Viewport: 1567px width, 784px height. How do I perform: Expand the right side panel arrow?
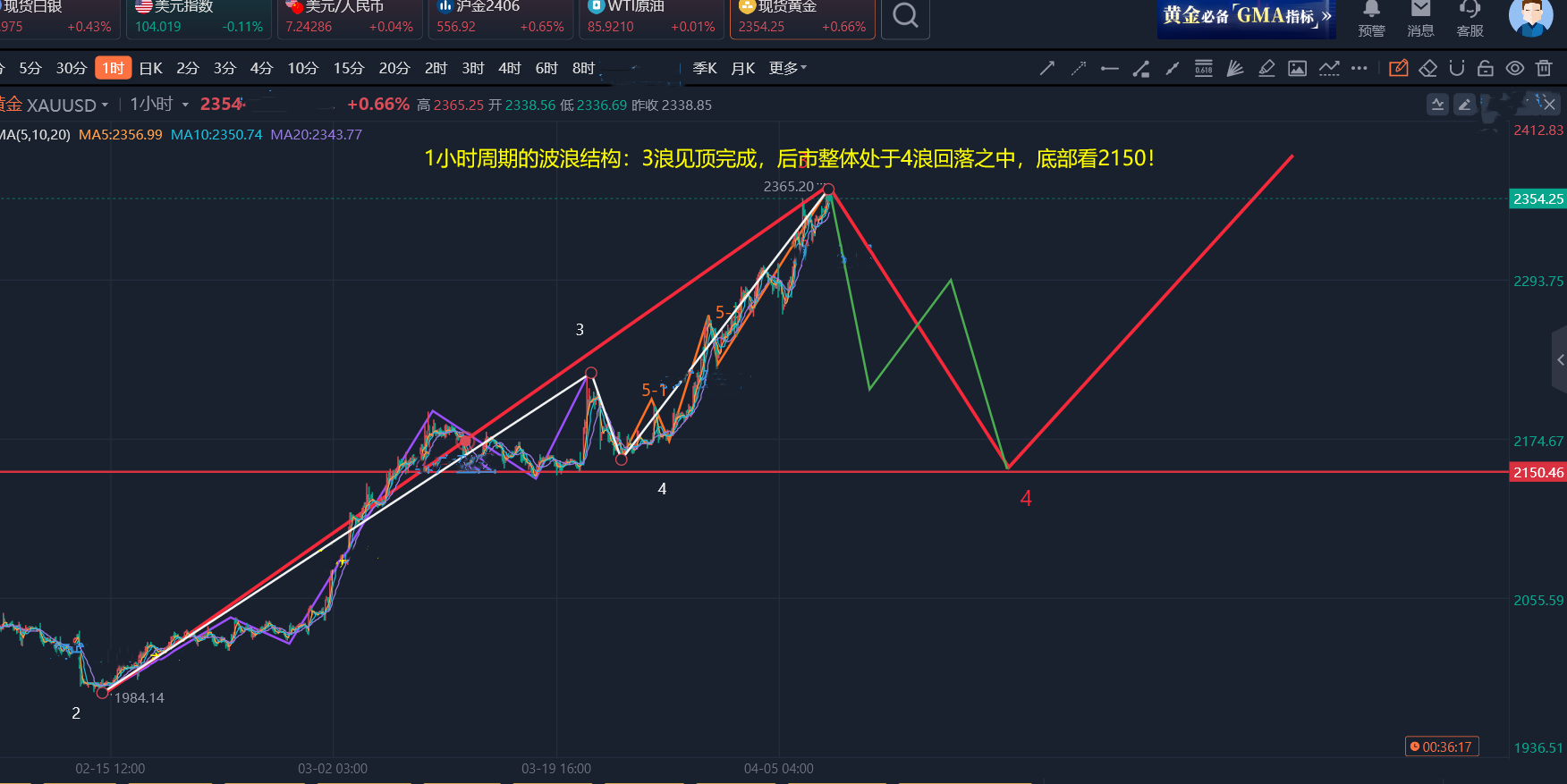tap(1560, 359)
